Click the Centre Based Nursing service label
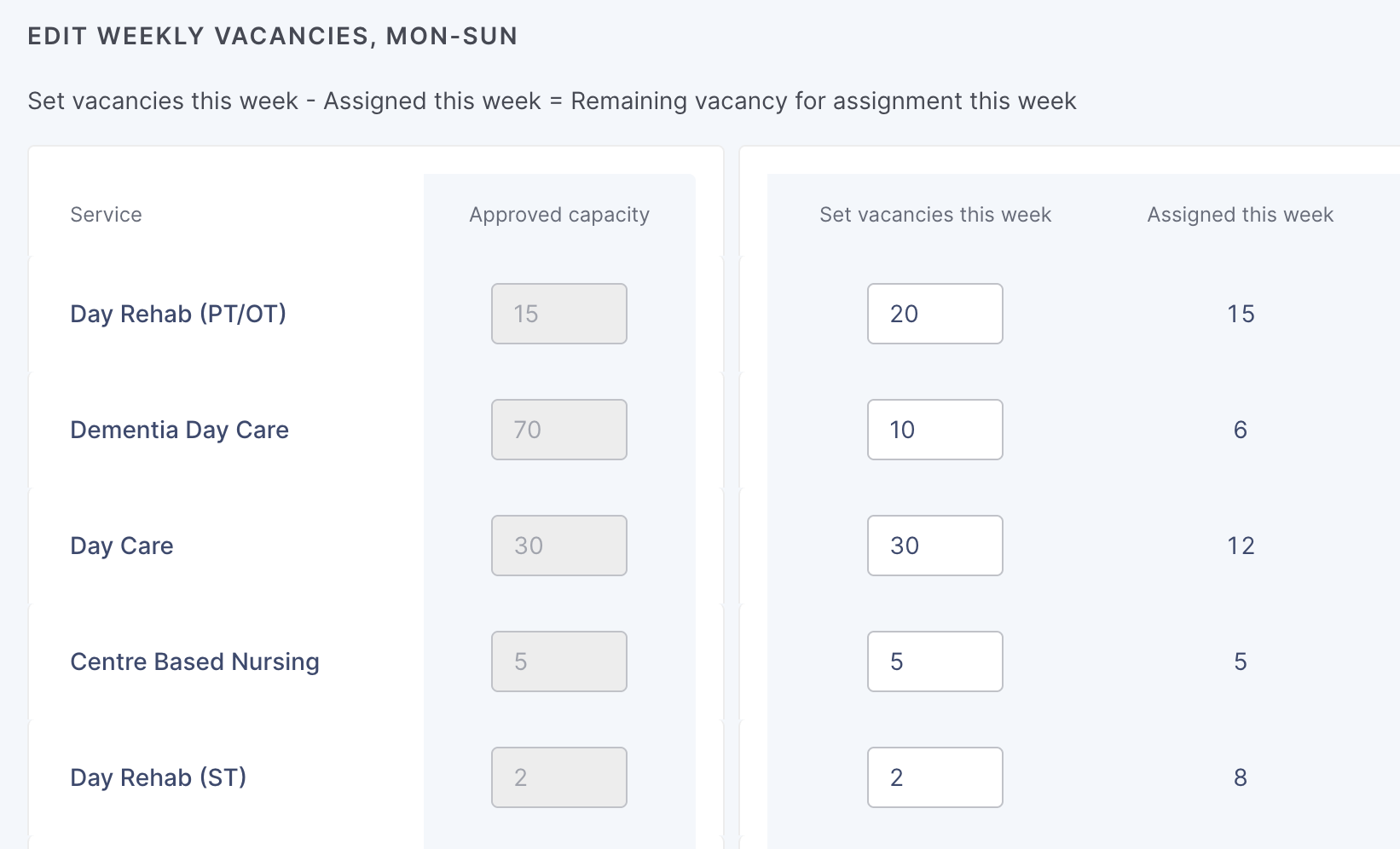This screenshot has height=849, width=1400. click(x=194, y=661)
